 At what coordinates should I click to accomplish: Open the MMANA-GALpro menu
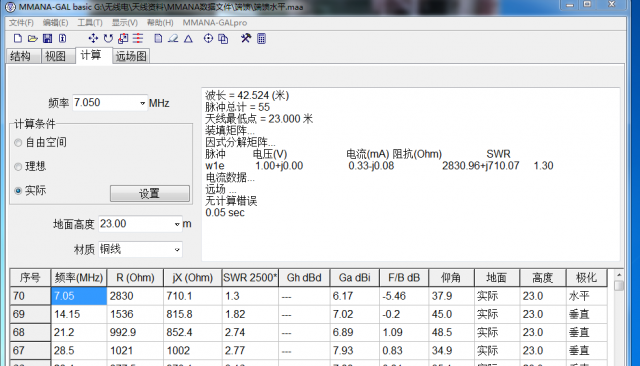click(215, 23)
